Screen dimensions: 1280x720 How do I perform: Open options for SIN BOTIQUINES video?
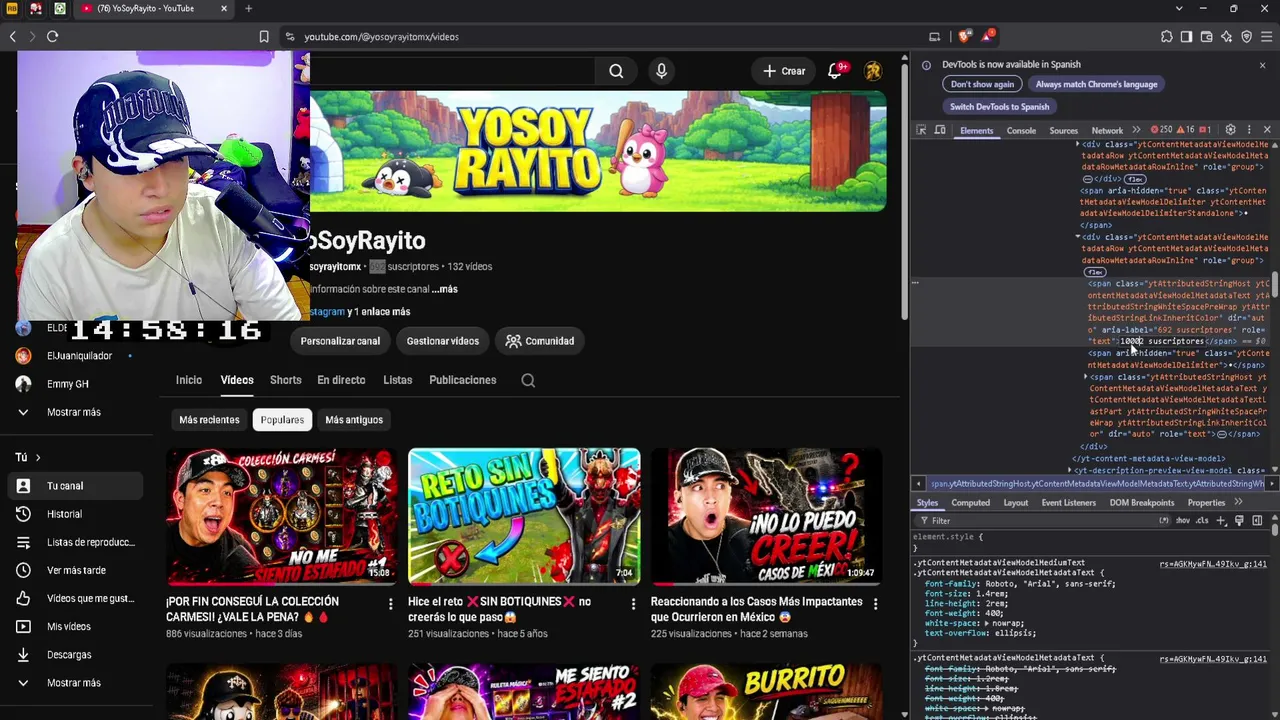[633, 604]
